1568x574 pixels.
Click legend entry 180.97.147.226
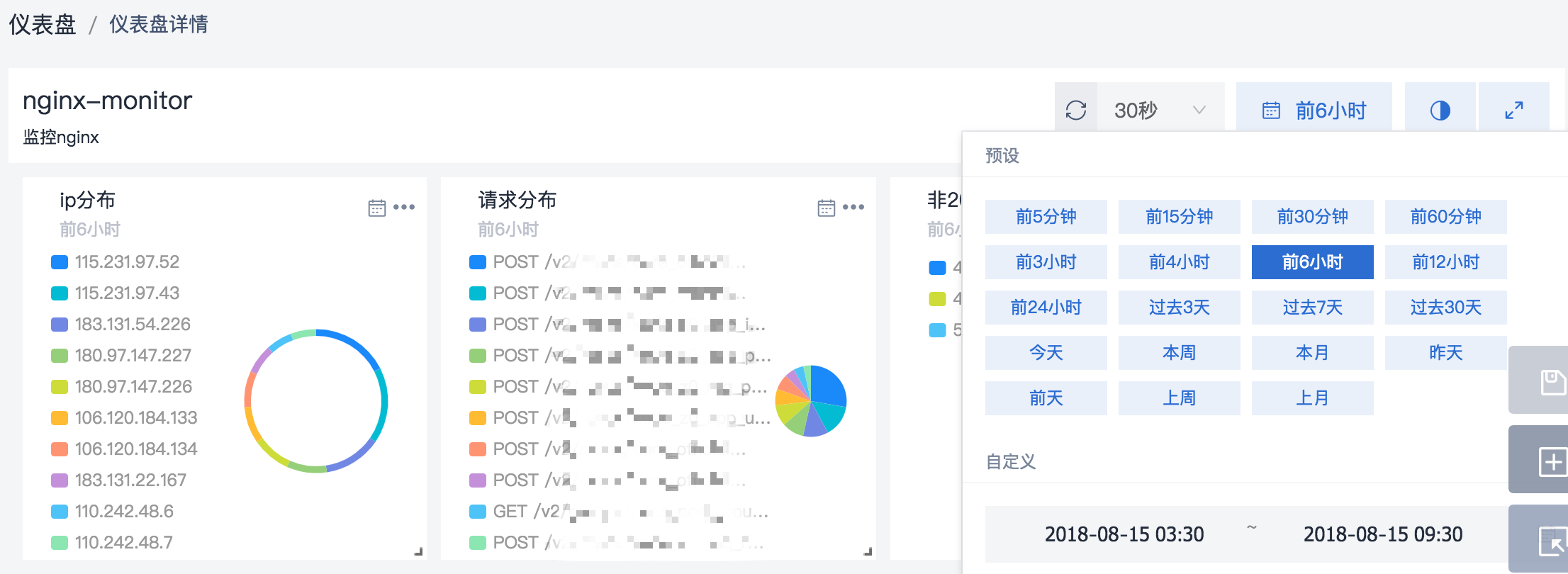pyautogui.click(x=121, y=387)
